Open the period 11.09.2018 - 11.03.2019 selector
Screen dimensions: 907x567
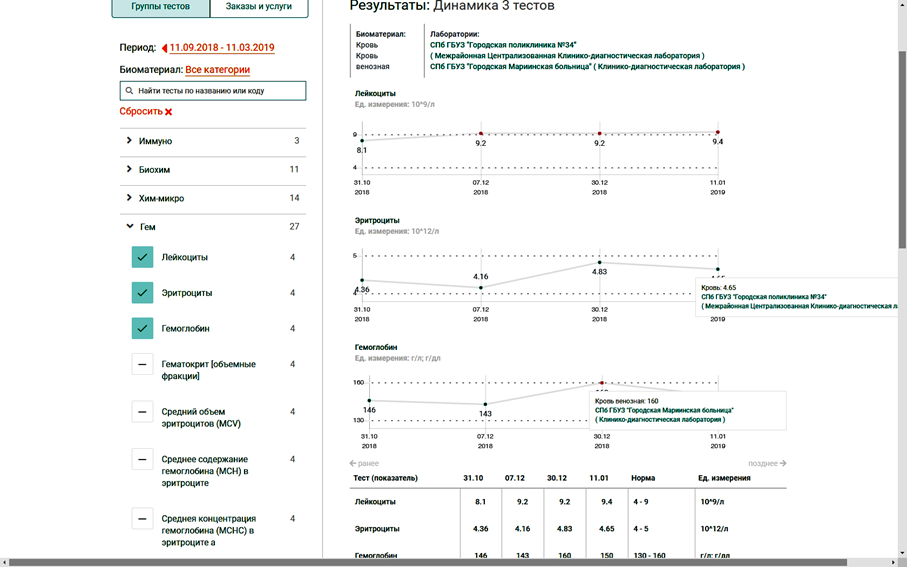(x=222, y=48)
